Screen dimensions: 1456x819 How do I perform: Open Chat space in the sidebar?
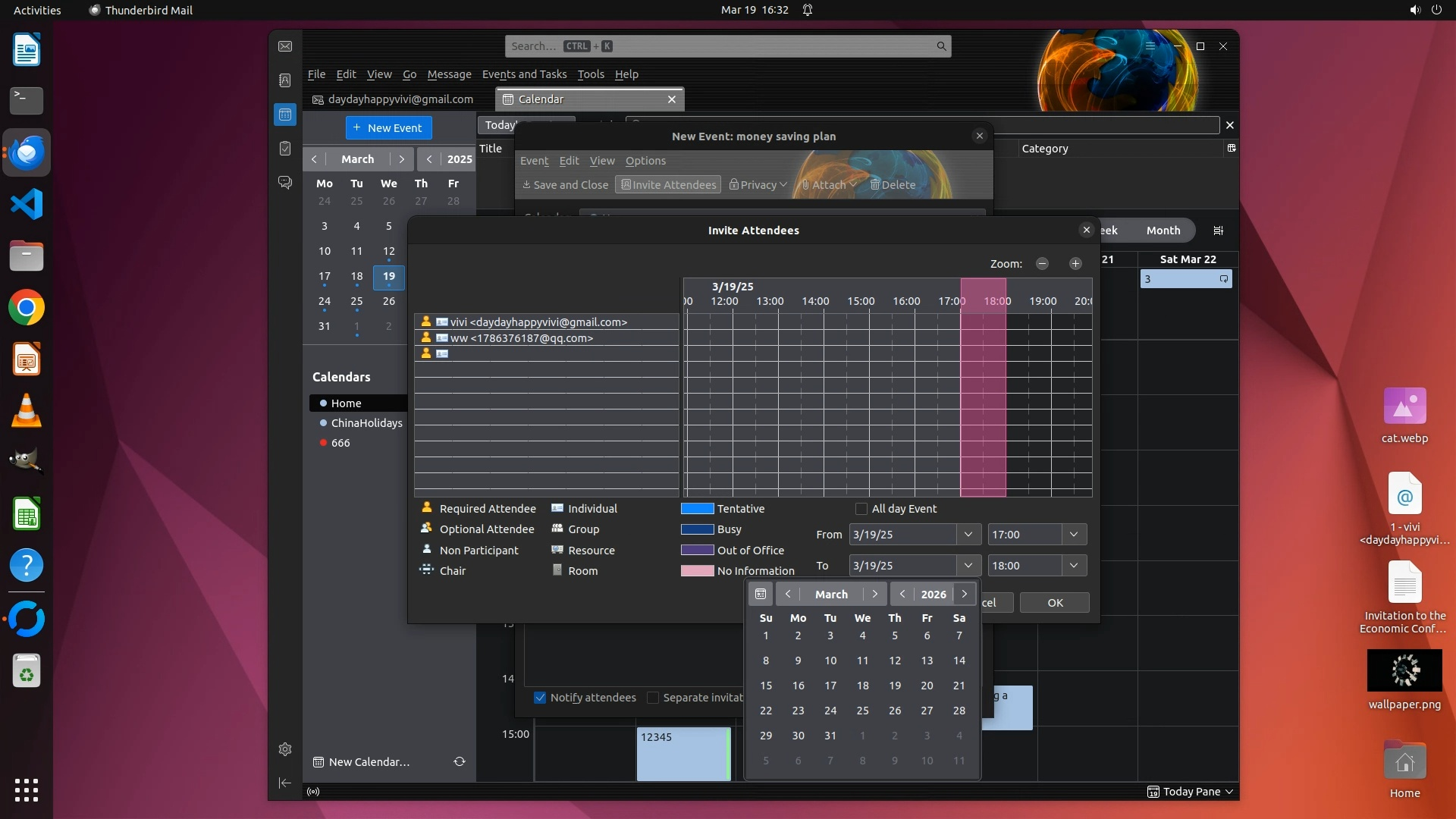coord(285,183)
